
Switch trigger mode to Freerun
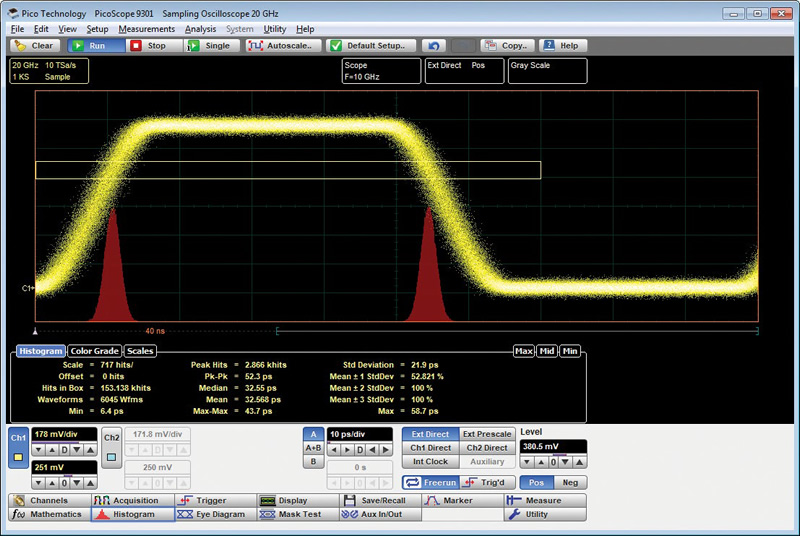coord(431,482)
